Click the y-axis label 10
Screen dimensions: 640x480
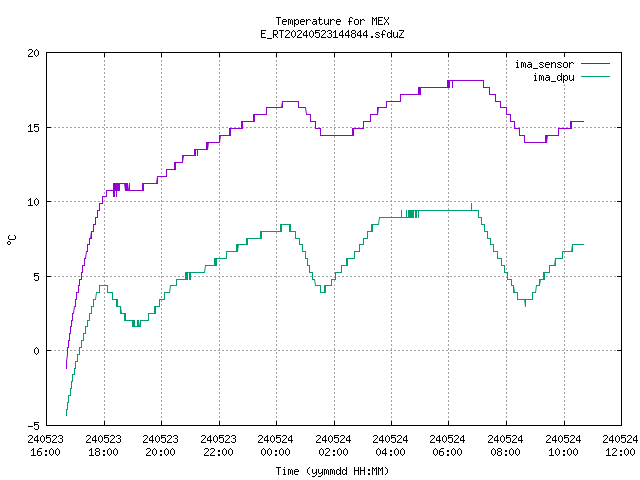tap(33, 202)
